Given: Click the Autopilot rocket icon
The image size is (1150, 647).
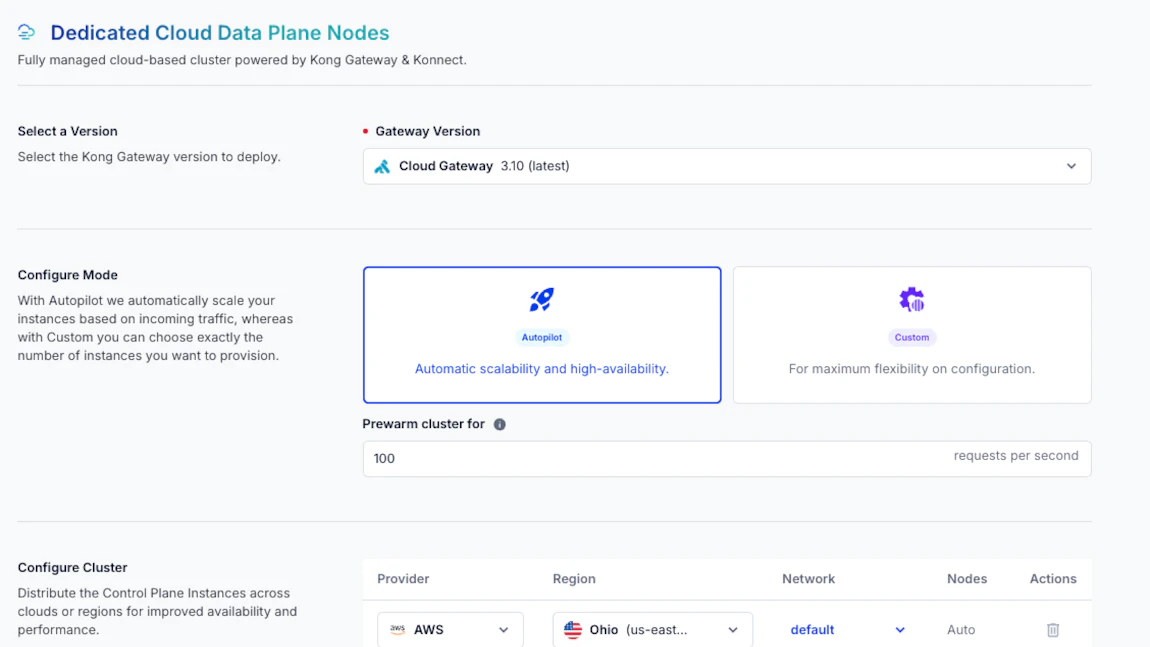Looking at the screenshot, I should [542, 299].
